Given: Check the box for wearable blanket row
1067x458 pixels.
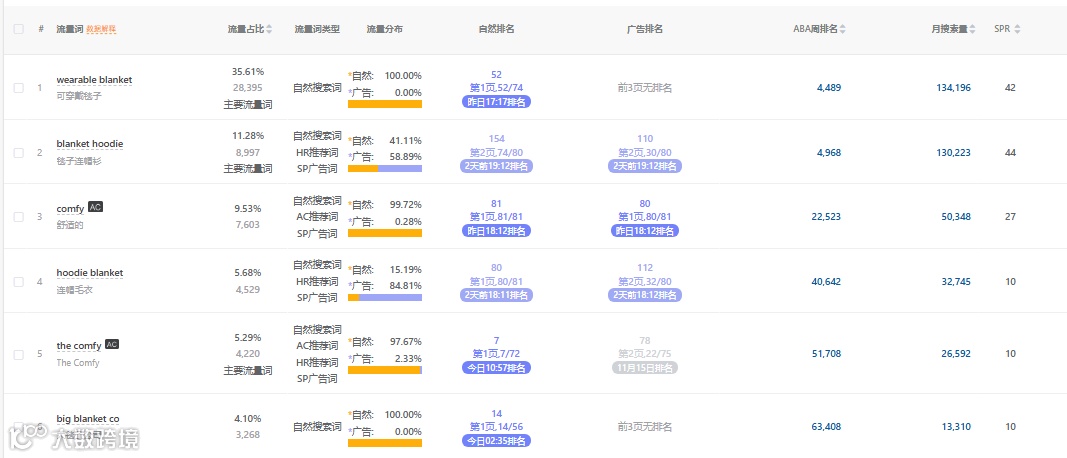Looking at the screenshot, I should 18,88.
